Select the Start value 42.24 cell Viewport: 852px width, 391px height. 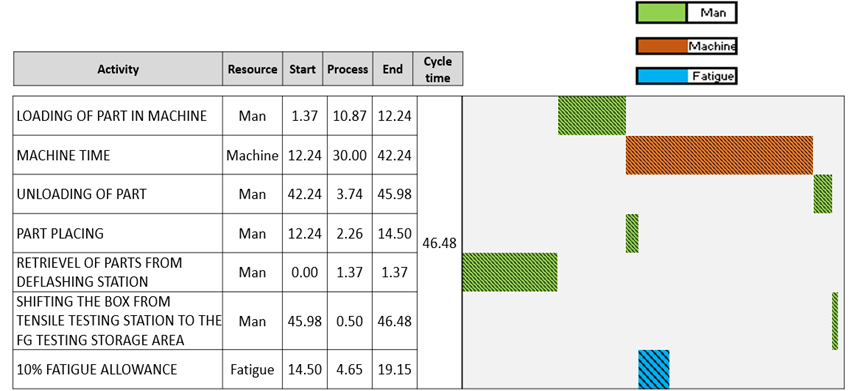pos(304,194)
